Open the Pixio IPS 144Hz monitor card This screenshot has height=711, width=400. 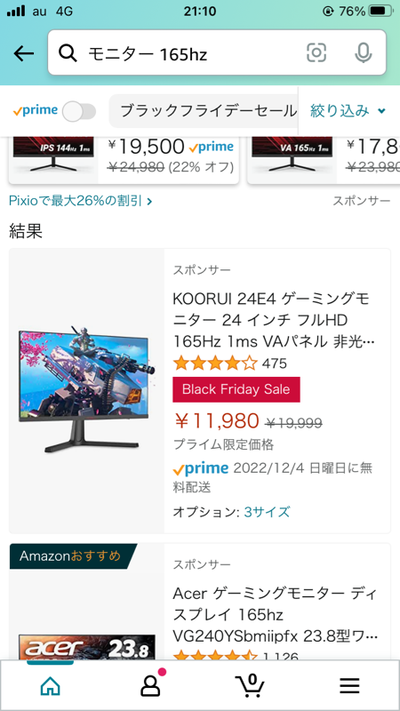pos(124,160)
